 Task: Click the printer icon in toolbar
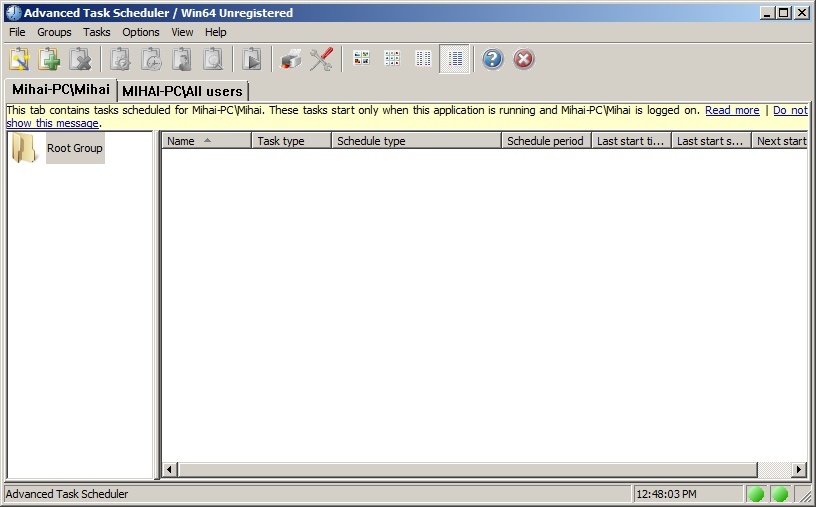(x=290, y=59)
